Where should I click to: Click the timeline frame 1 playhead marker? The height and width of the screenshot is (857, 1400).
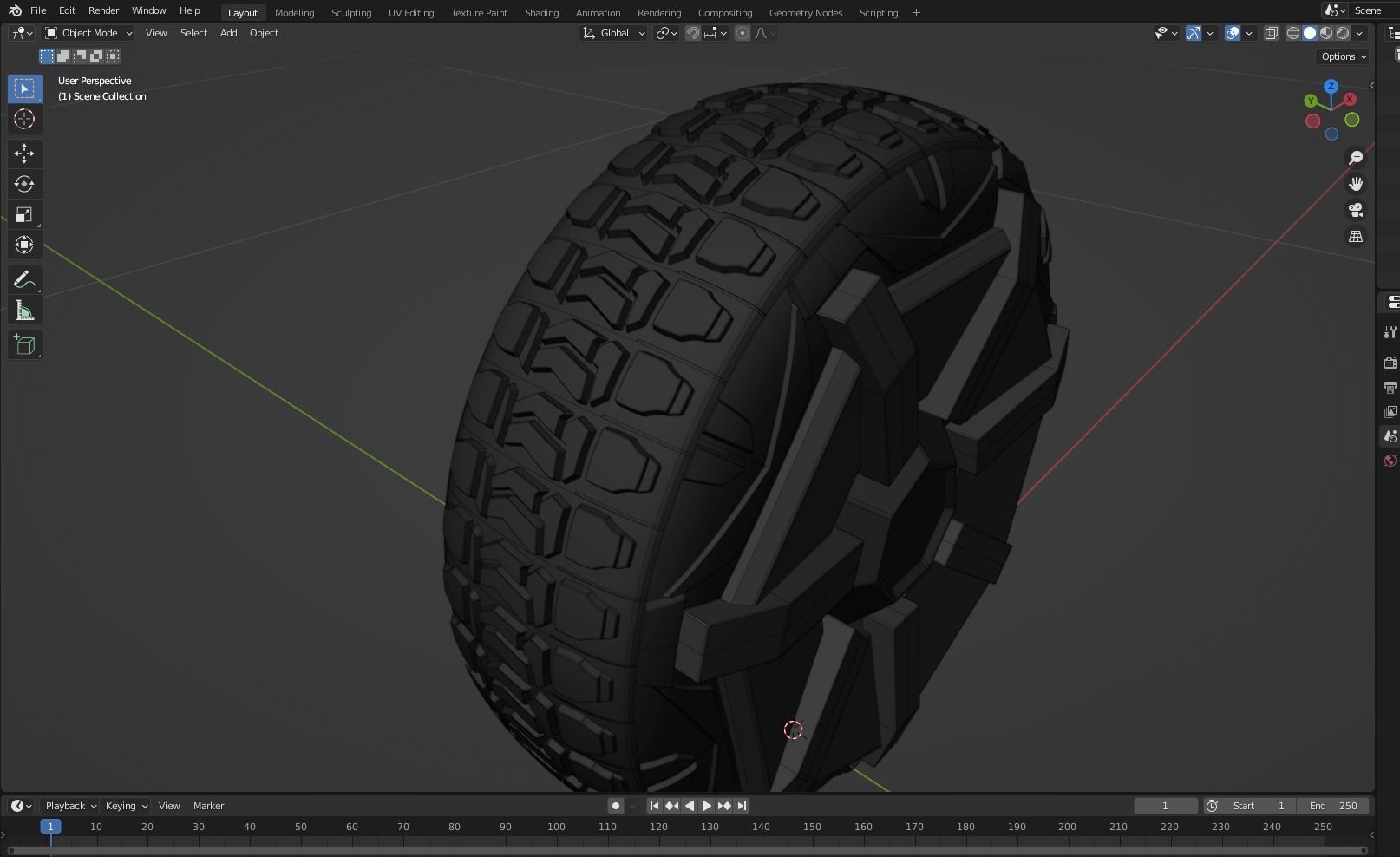coord(50,827)
